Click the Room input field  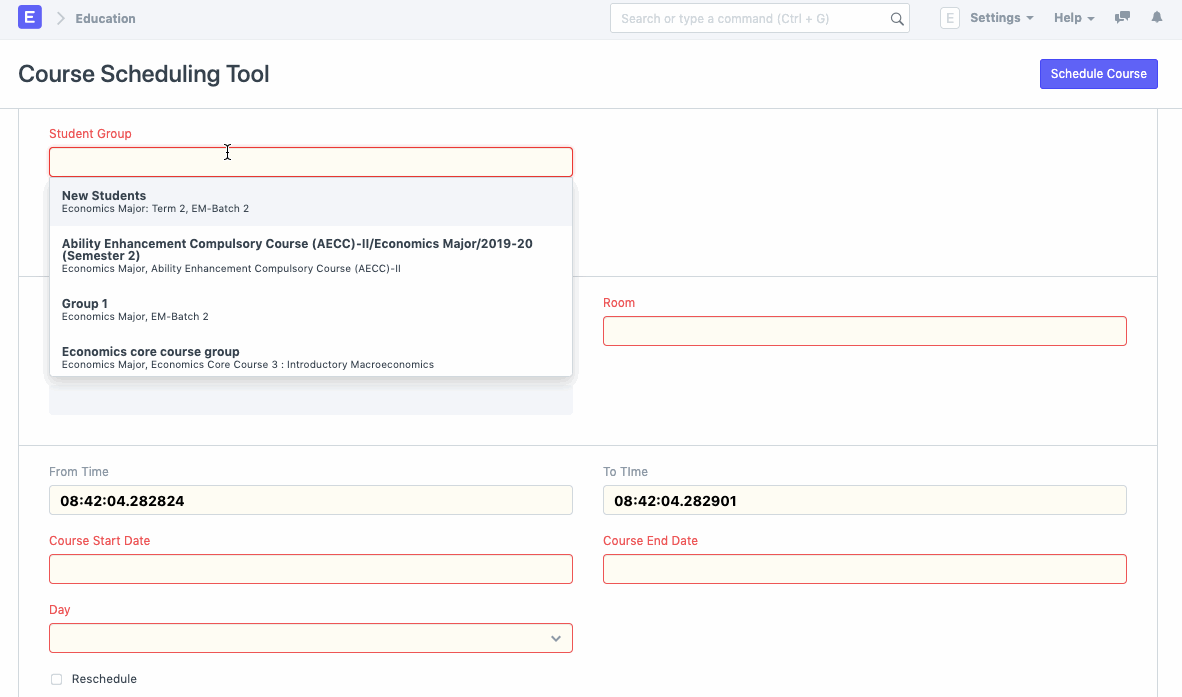point(864,331)
